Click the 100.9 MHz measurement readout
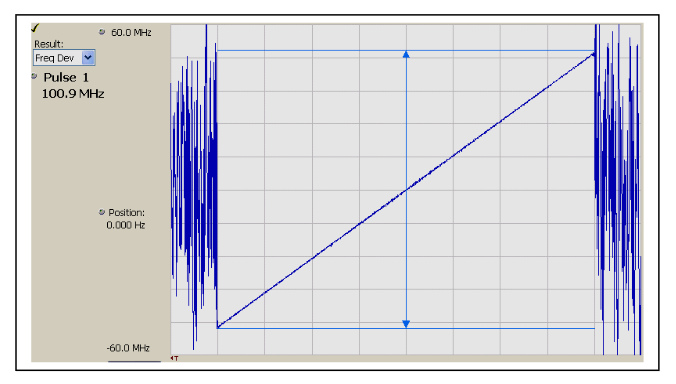 tap(73, 94)
